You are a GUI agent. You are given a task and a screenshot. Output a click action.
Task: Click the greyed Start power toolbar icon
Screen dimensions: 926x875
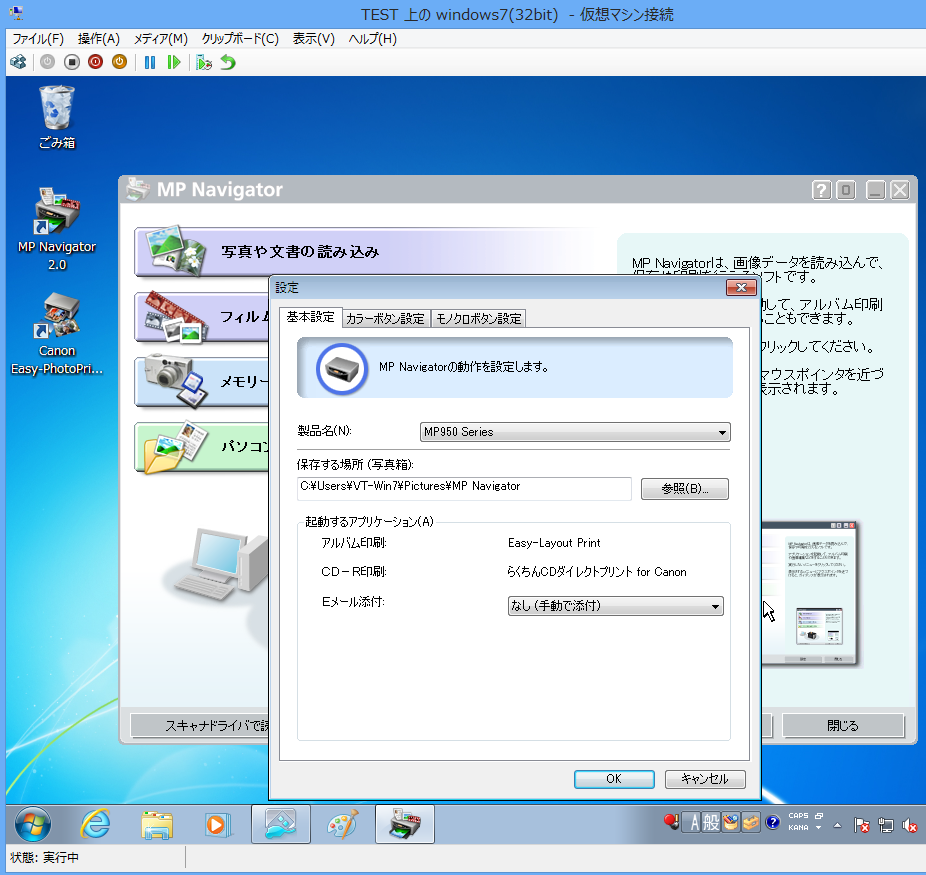tap(47, 62)
